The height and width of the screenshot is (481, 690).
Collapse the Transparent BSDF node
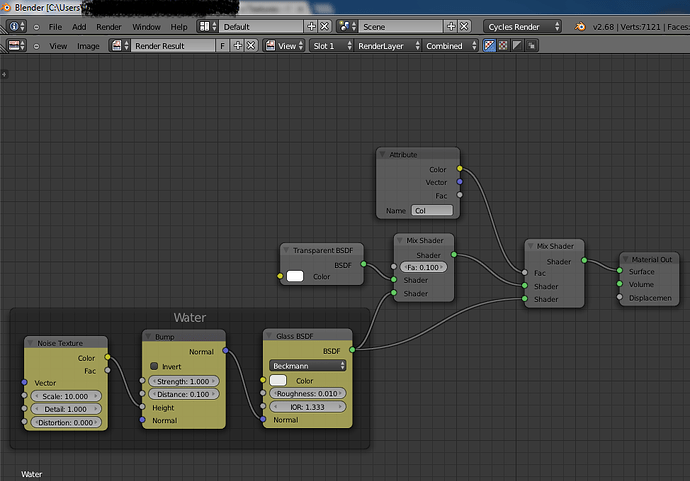coord(286,250)
